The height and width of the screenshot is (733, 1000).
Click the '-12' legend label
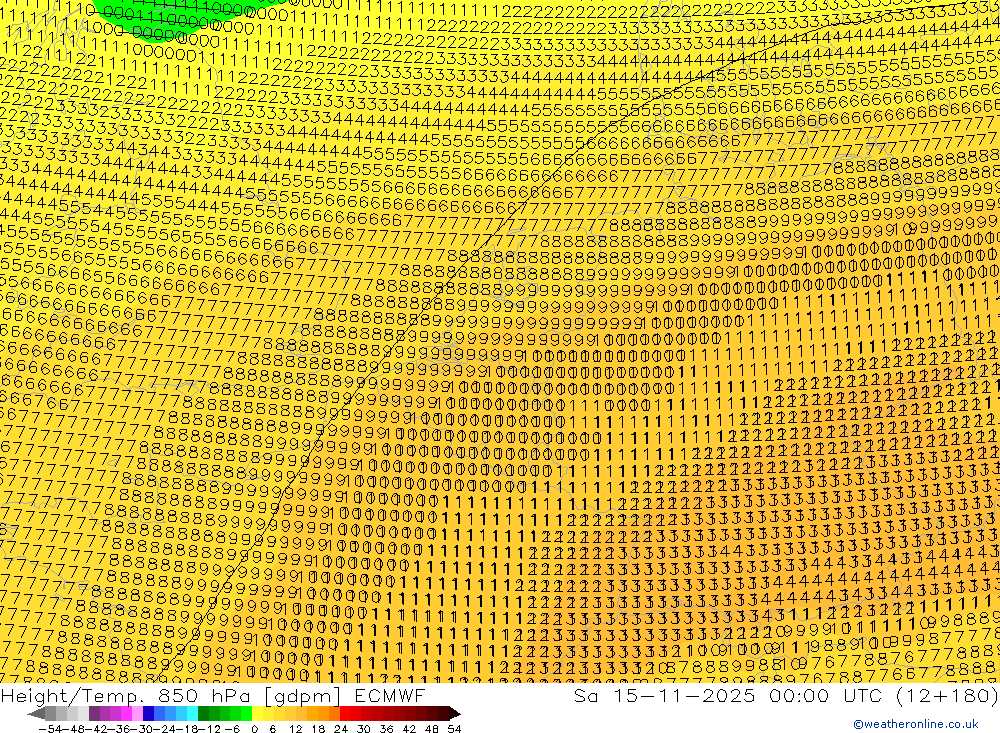click(209, 729)
